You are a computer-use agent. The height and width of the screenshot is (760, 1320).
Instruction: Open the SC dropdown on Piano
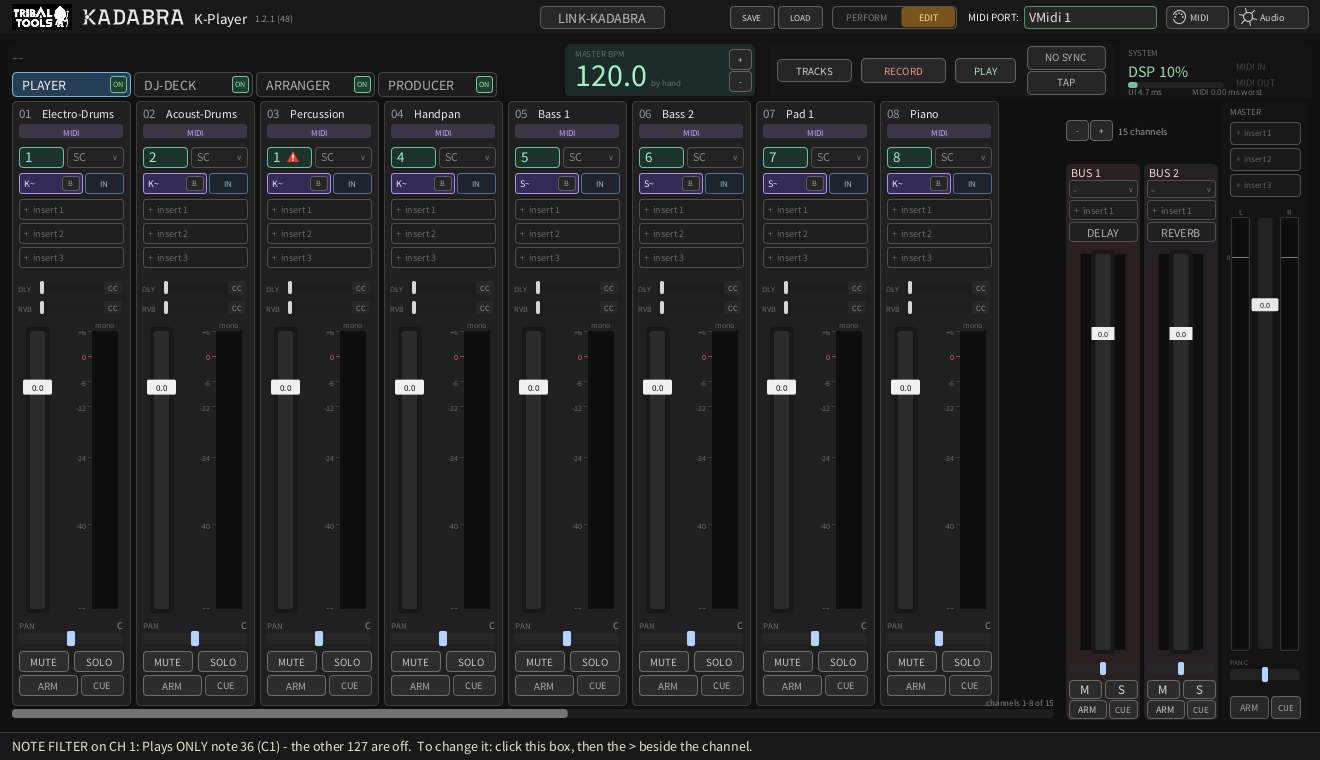click(963, 157)
